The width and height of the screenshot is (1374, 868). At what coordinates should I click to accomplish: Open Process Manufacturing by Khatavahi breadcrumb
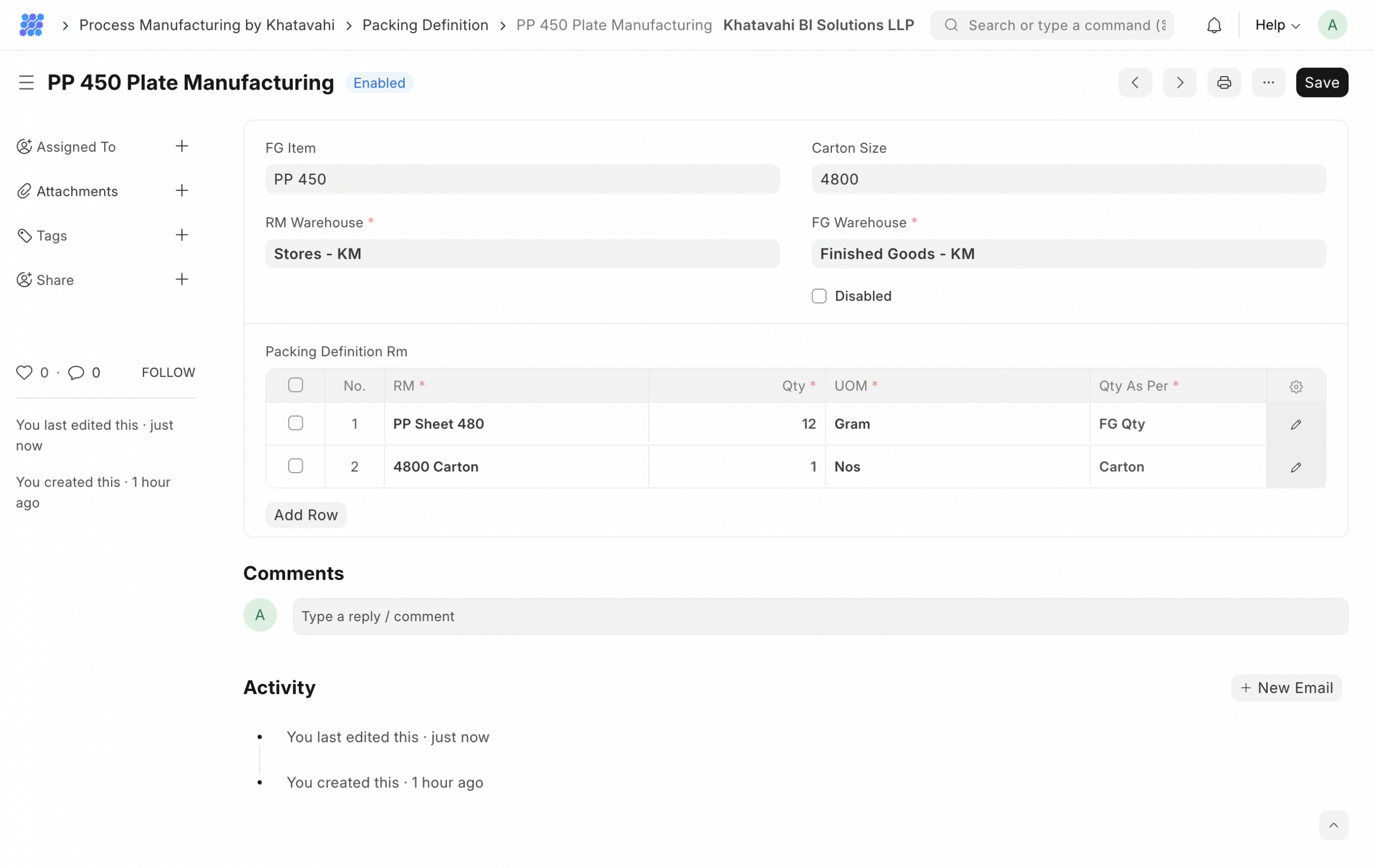point(207,25)
